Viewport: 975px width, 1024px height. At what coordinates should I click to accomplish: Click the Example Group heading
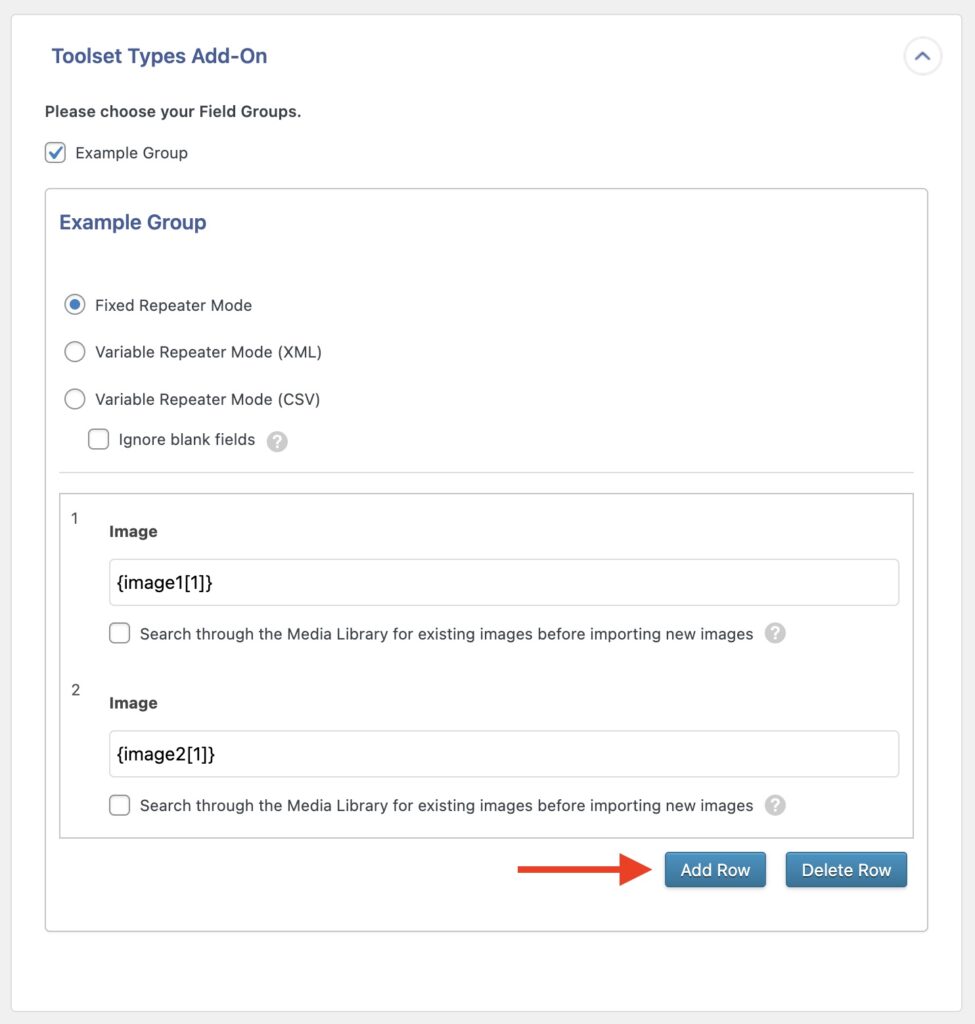point(132,222)
